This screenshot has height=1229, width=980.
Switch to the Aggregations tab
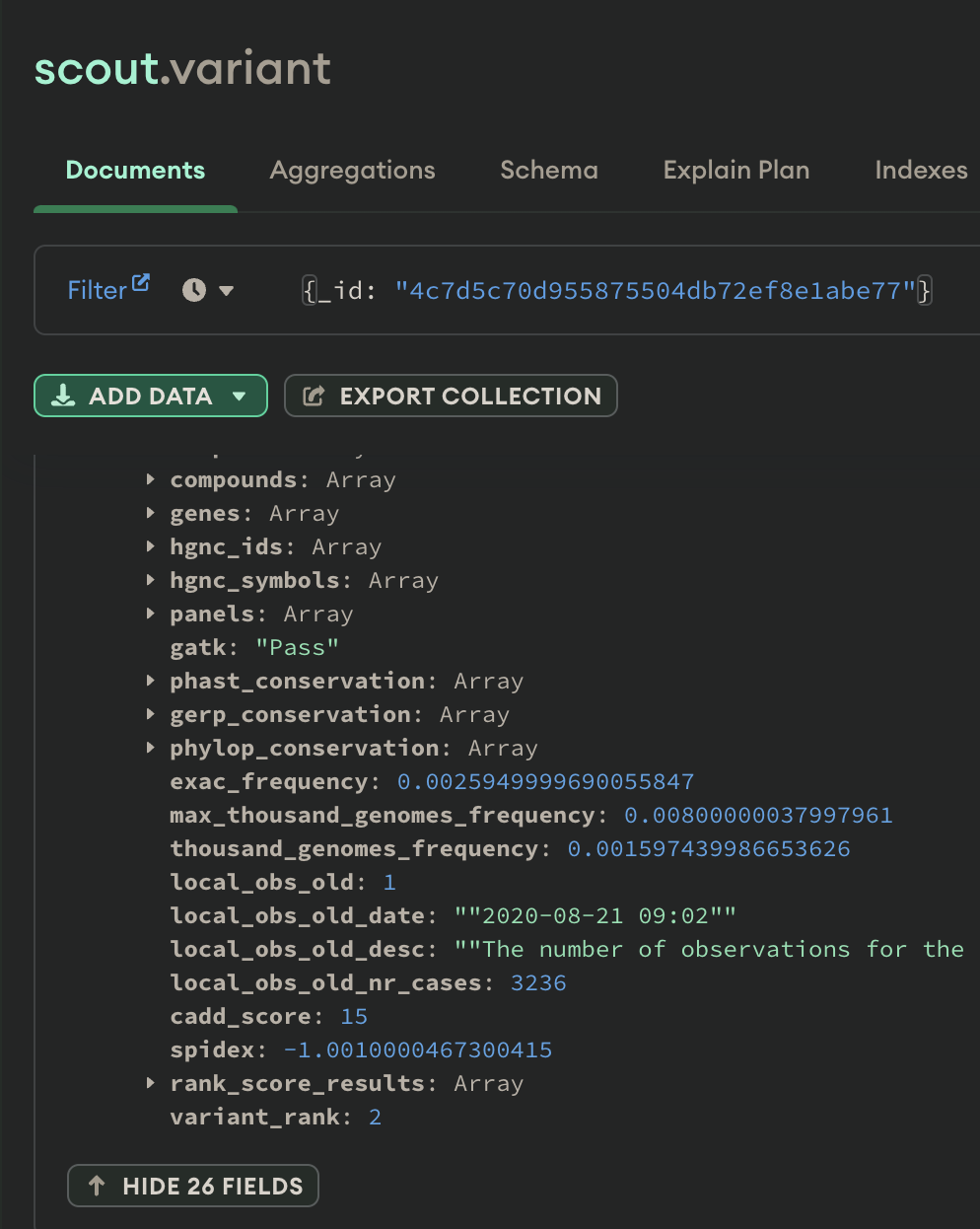[352, 170]
